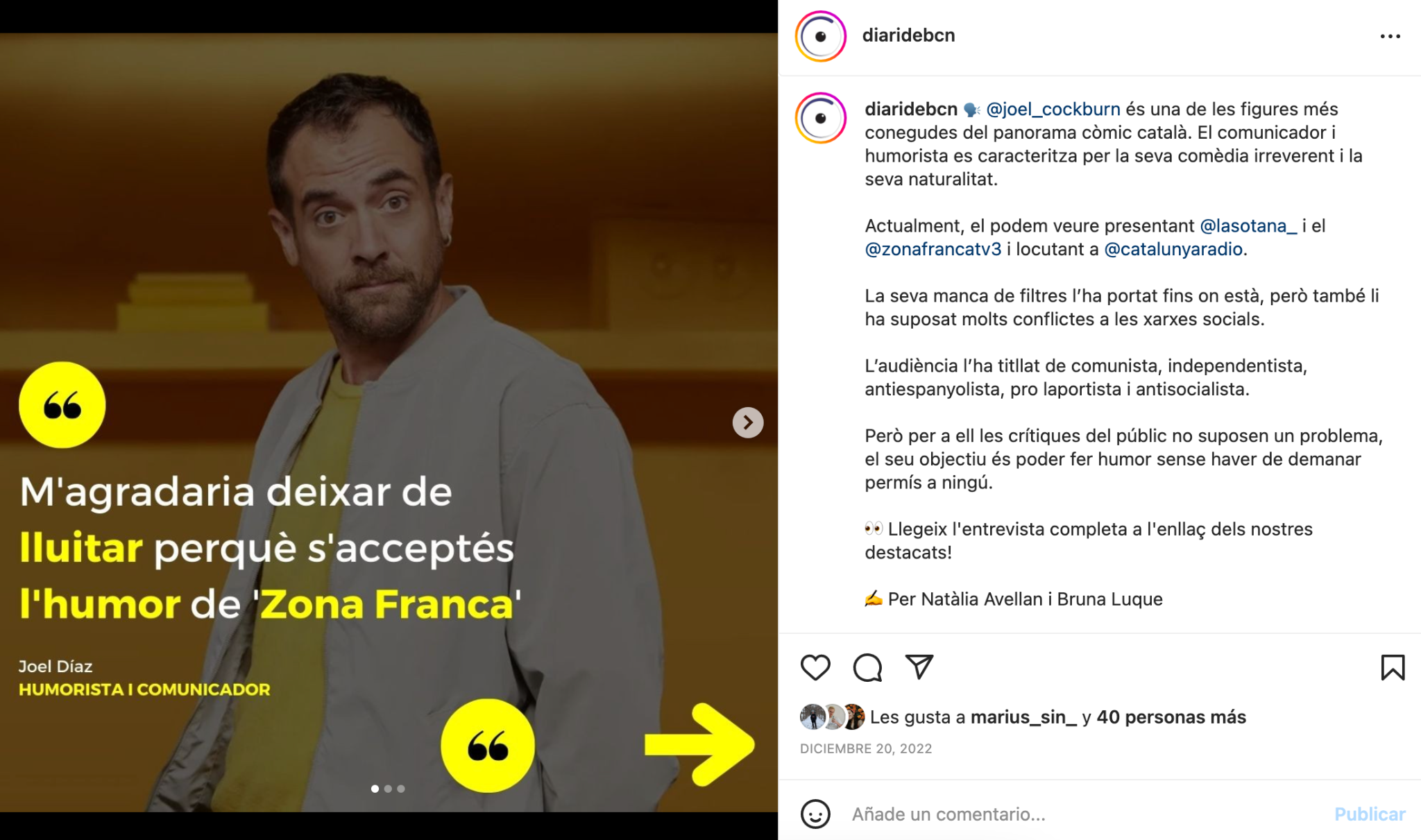Viewport: 1421px width, 840px height.
Task: Click the Publicar button
Action: (x=1370, y=814)
